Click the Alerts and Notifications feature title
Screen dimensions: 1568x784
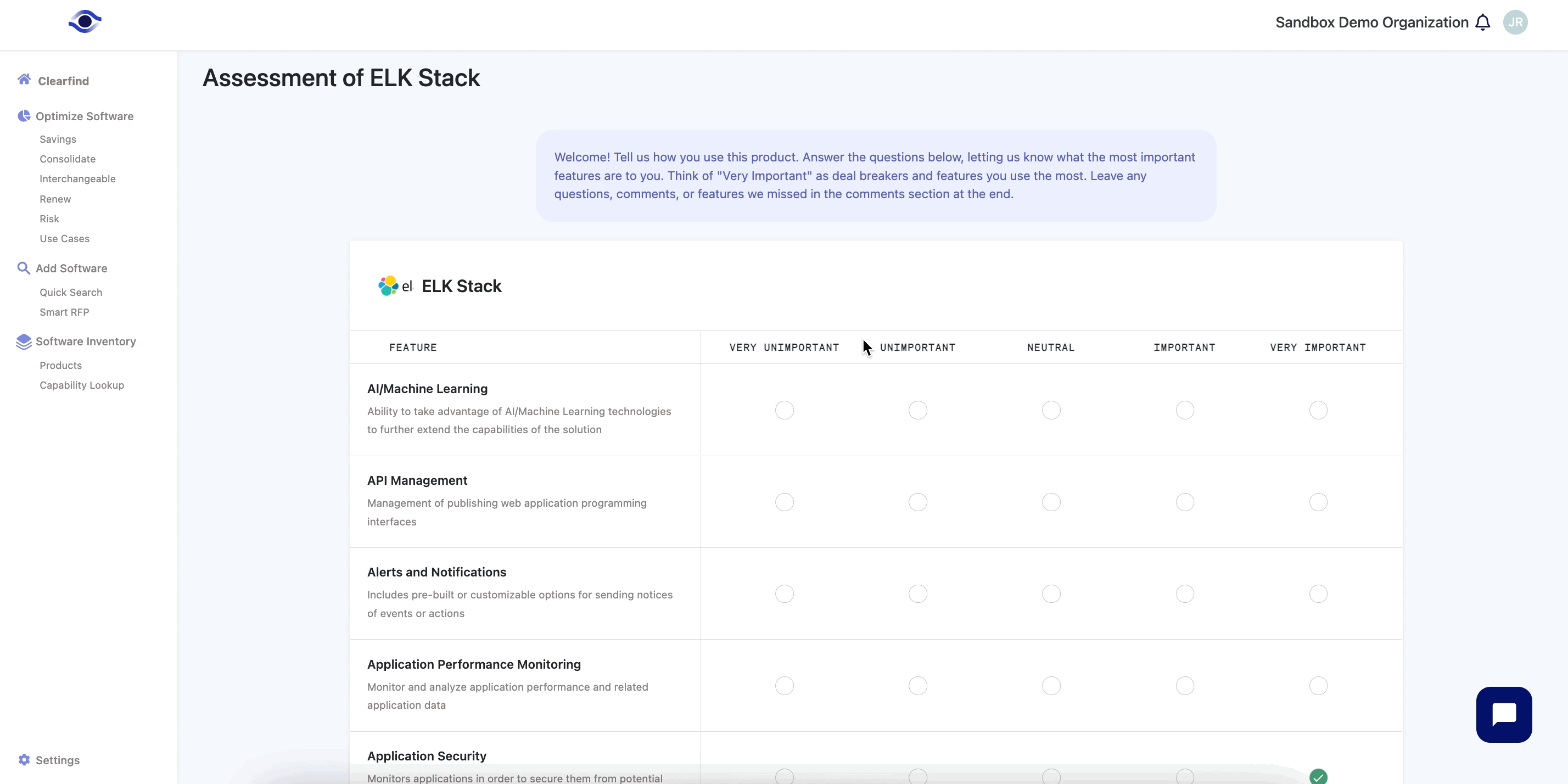click(x=436, y=572)
